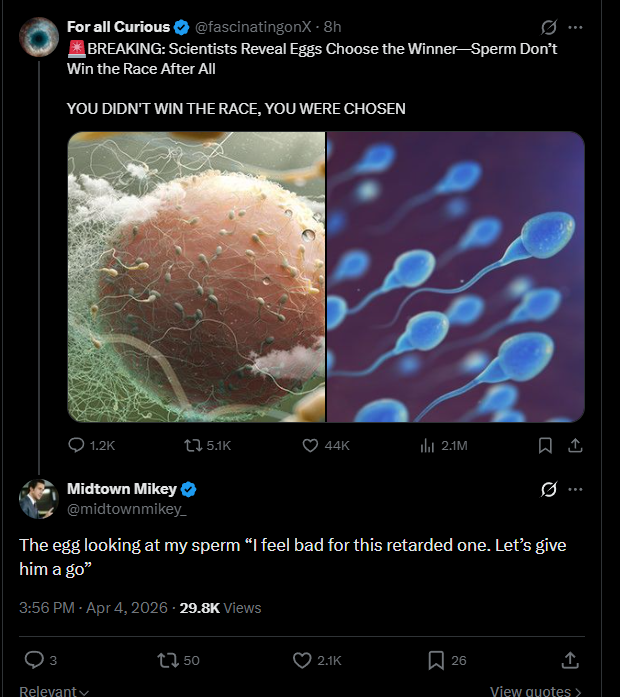
Task: Open more options on For all Curious post
Action: (x=574, y=27)
